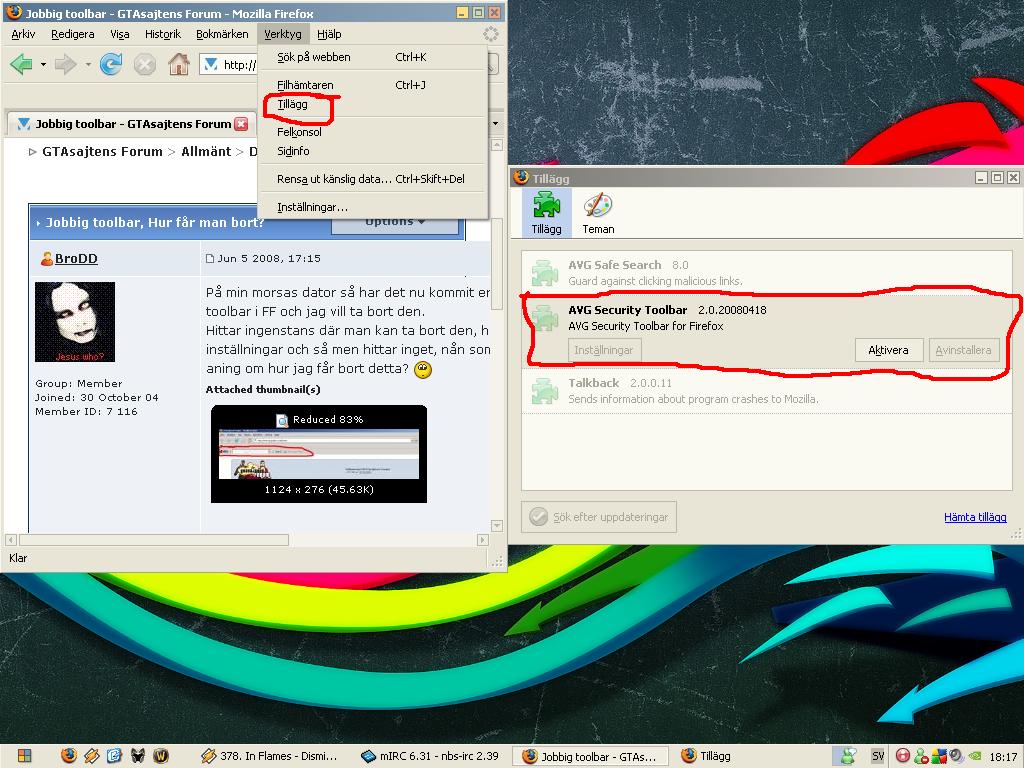Image resolution: width=1024 pixels, height=768 pixels.
Task: Choose Sök på webben from Verktyg menu
Action: (x=372, y=57)
